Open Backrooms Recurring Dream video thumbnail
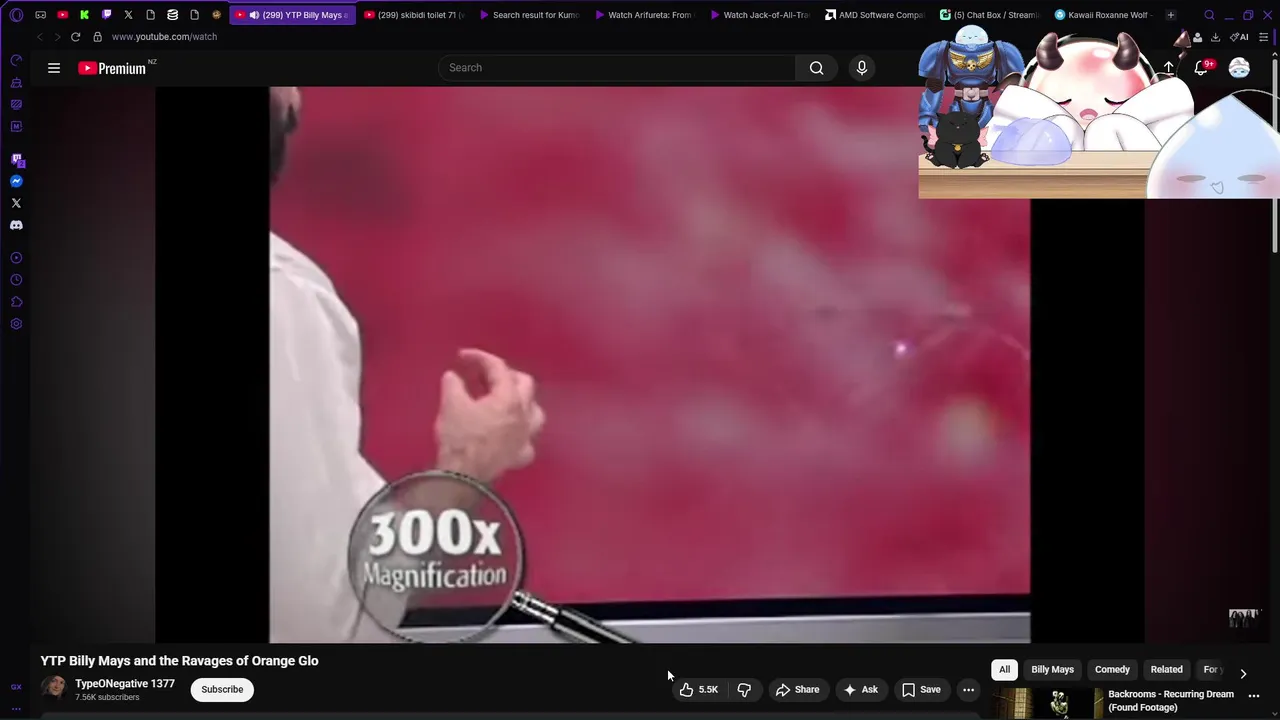 [x=1046, y=704]
